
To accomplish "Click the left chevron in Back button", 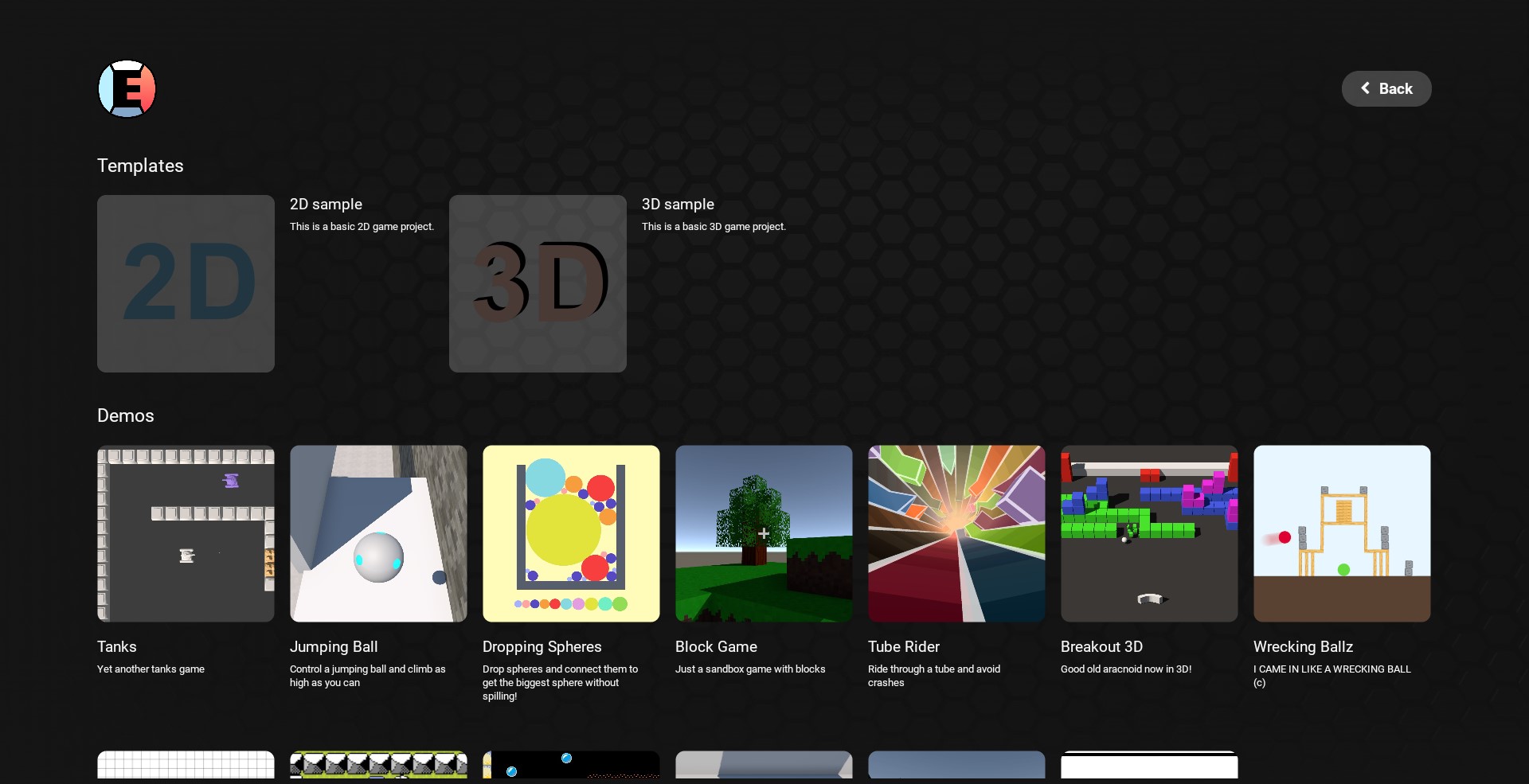I will pyautogui.click(x=1365, y=88).
